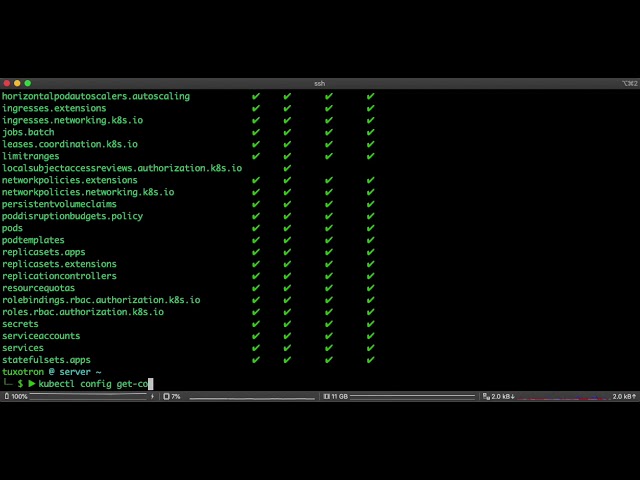Click the charging lightning bolt icon
Viewport: 640px width, 480px height.
pos(152,396)
